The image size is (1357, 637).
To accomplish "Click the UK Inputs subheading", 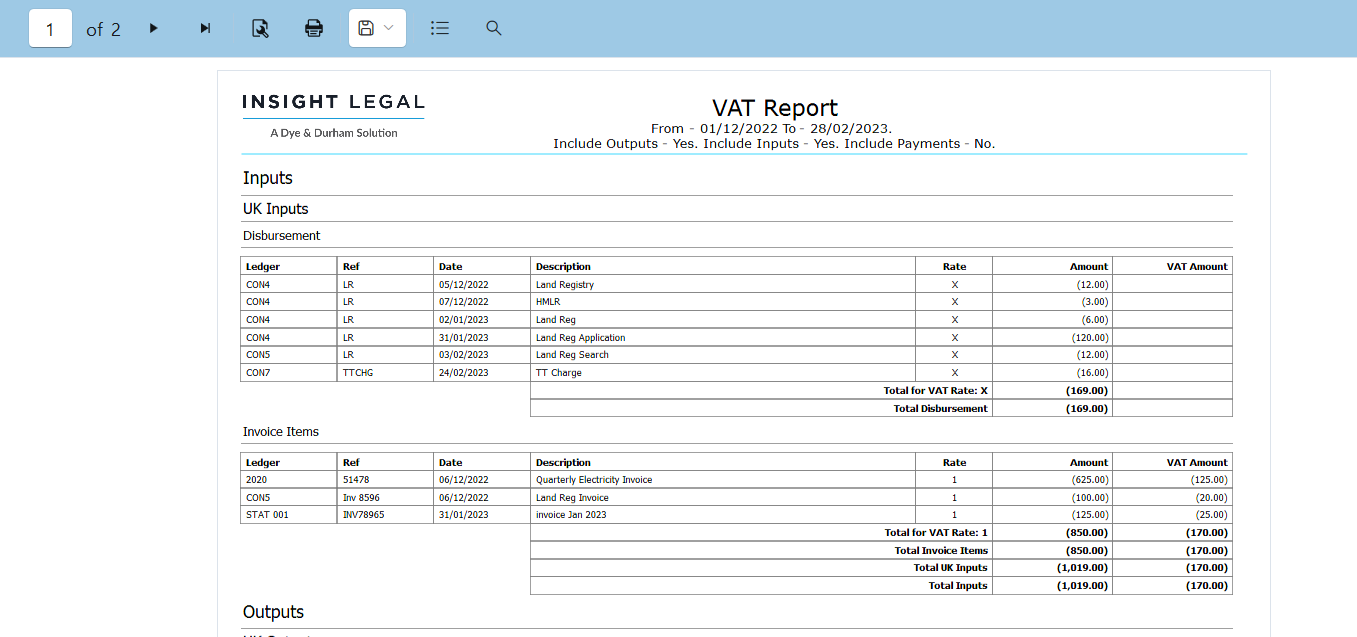I will (276, 209).
